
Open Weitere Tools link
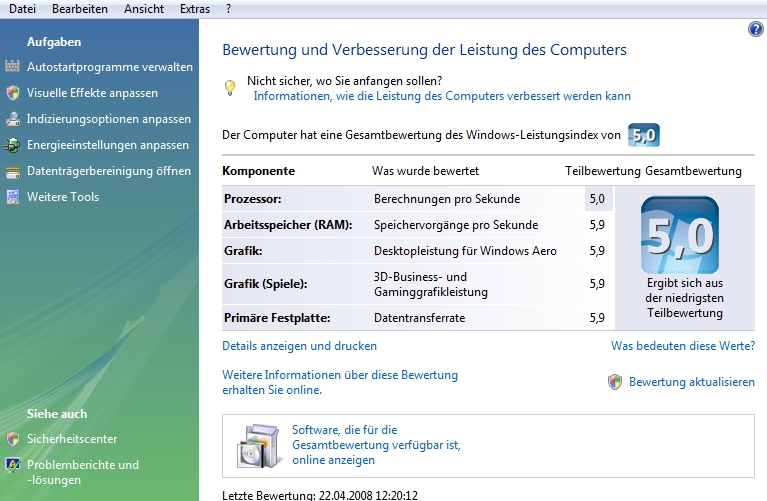[63, 197]
